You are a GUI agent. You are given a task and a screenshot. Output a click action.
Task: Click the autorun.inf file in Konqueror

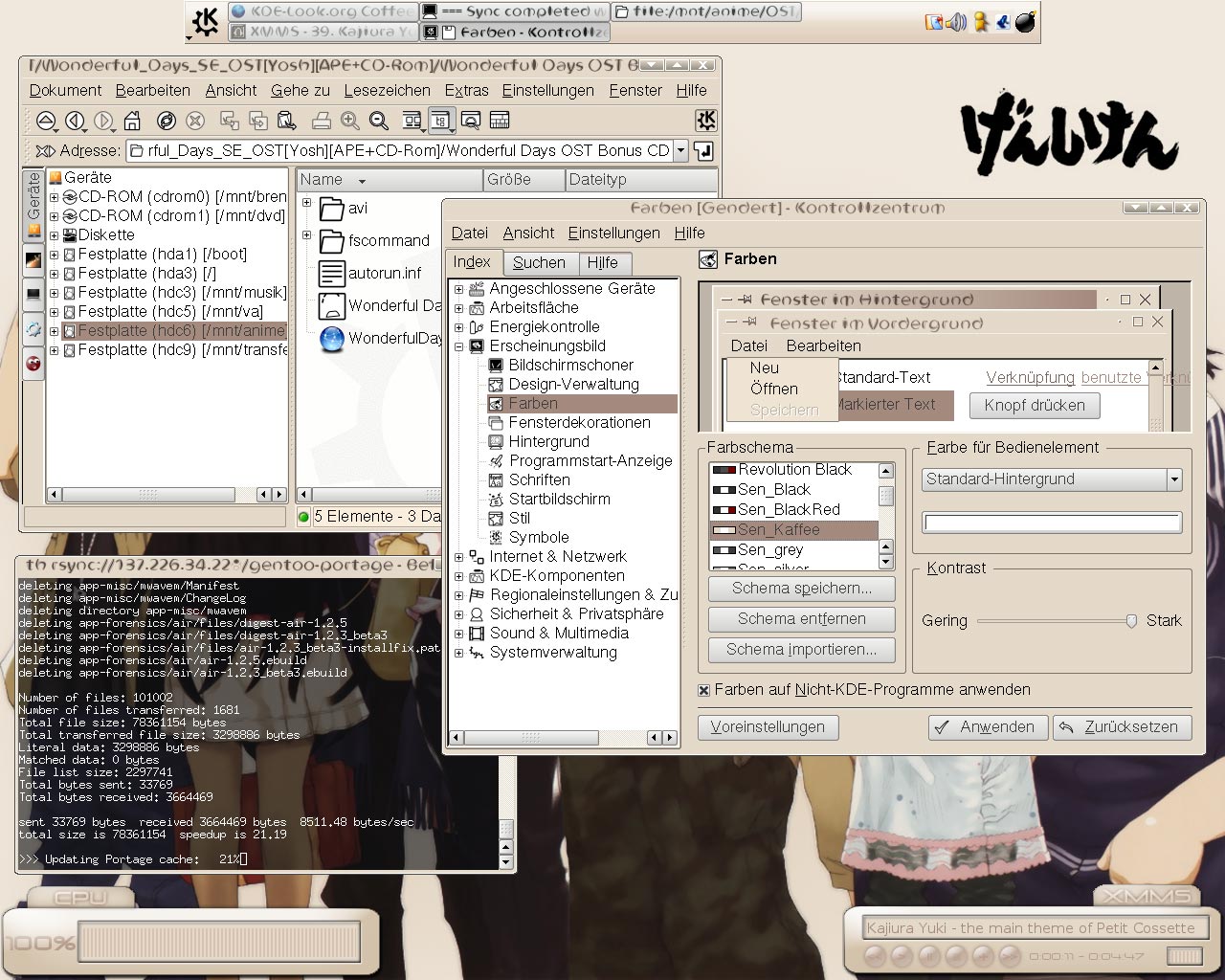tap(371, 273)
